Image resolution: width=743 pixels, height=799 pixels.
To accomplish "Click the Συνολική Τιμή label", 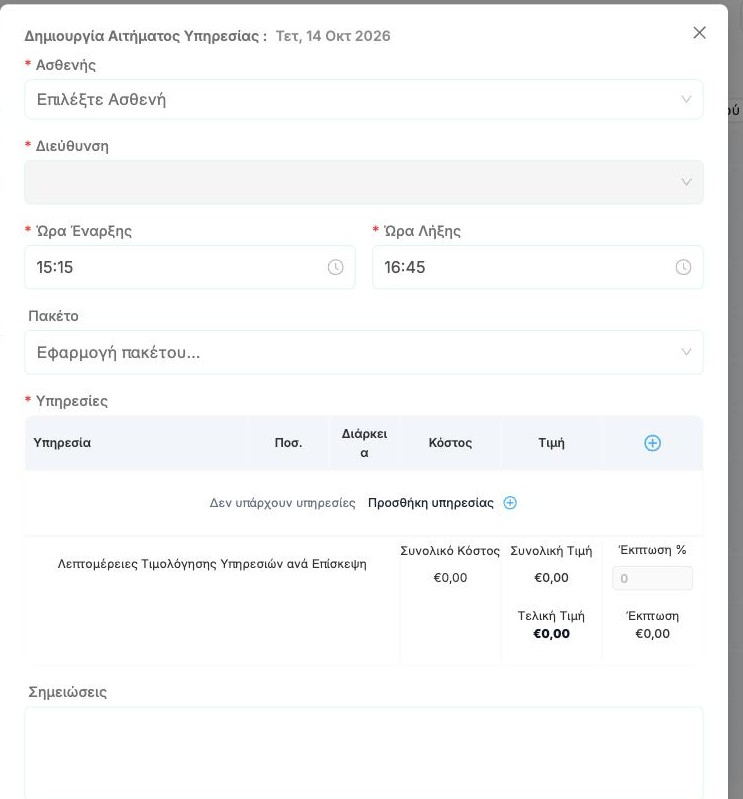I will pyautogui.click(x=551, y=551).
